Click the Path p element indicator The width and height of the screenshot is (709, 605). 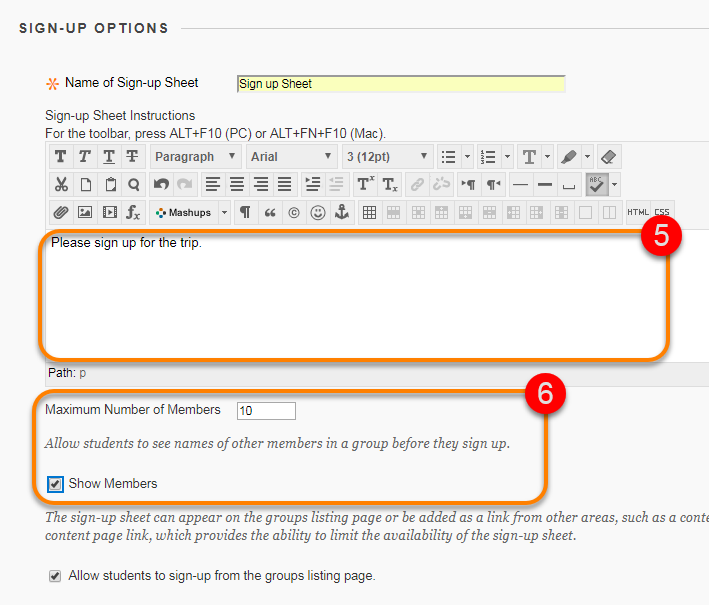click(x=83, y=373)
